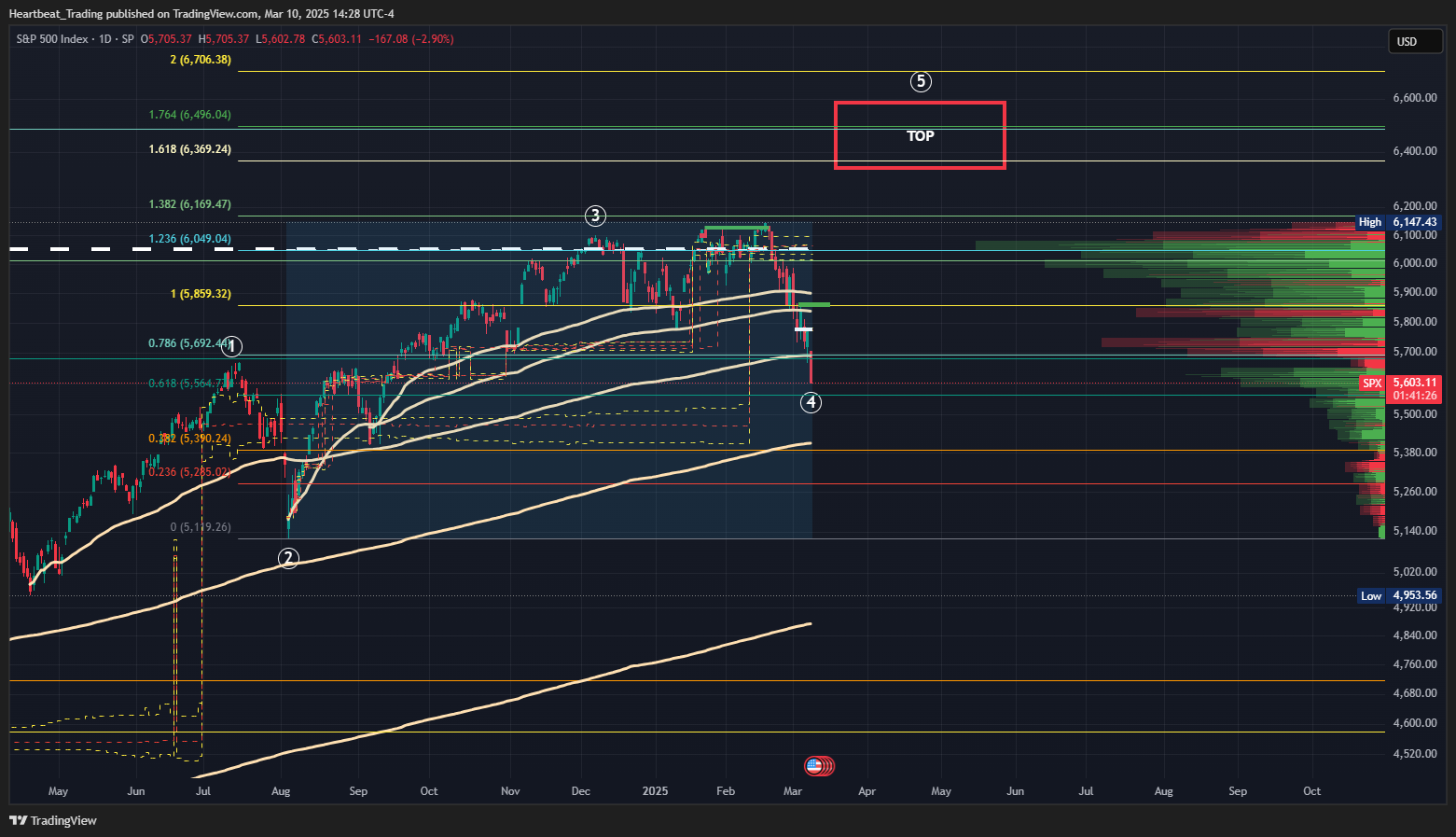Click the Dec label on time axis
1456x837 pixels.
(x=580, y=791)
